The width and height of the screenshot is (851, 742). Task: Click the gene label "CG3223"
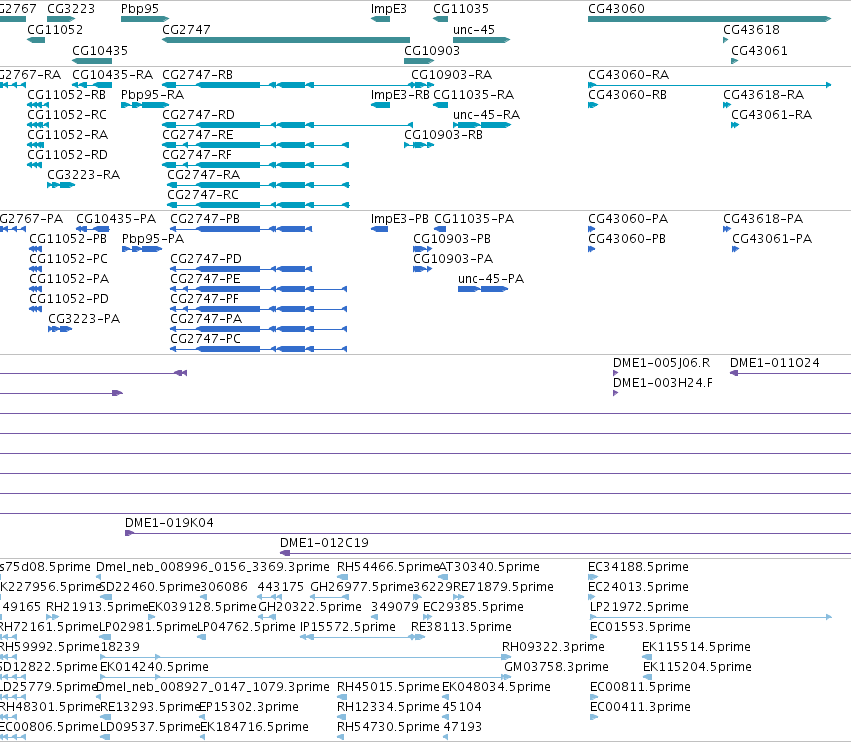coord(71,9)
